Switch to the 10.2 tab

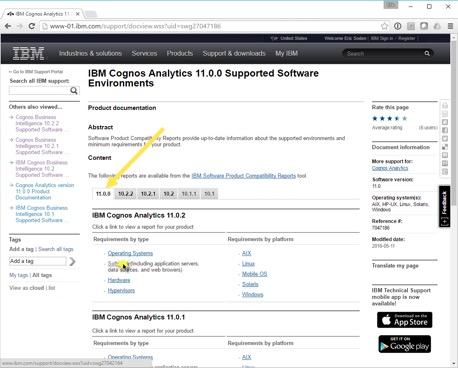coord(169,194)
